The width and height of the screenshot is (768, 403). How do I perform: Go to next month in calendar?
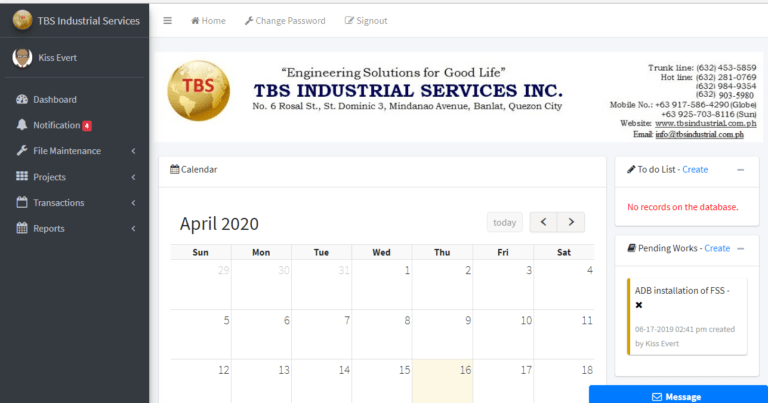(x=571, y=222)
